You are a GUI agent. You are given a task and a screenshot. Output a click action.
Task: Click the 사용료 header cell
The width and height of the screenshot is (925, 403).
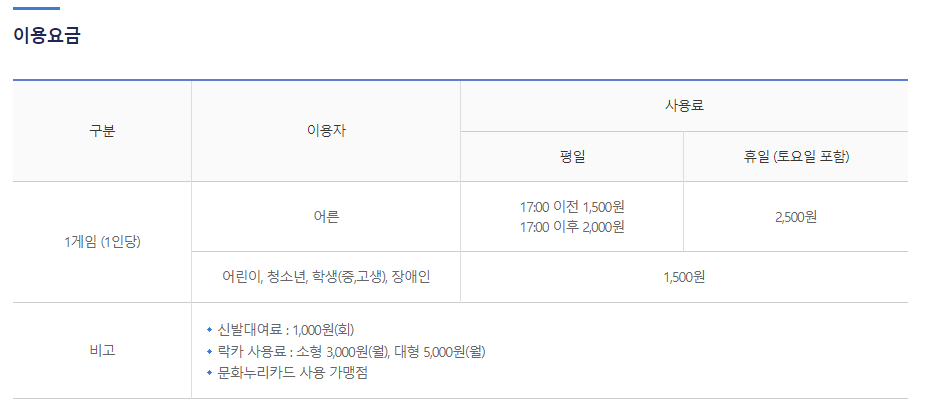pyautogui.click(x=684, y=106)
